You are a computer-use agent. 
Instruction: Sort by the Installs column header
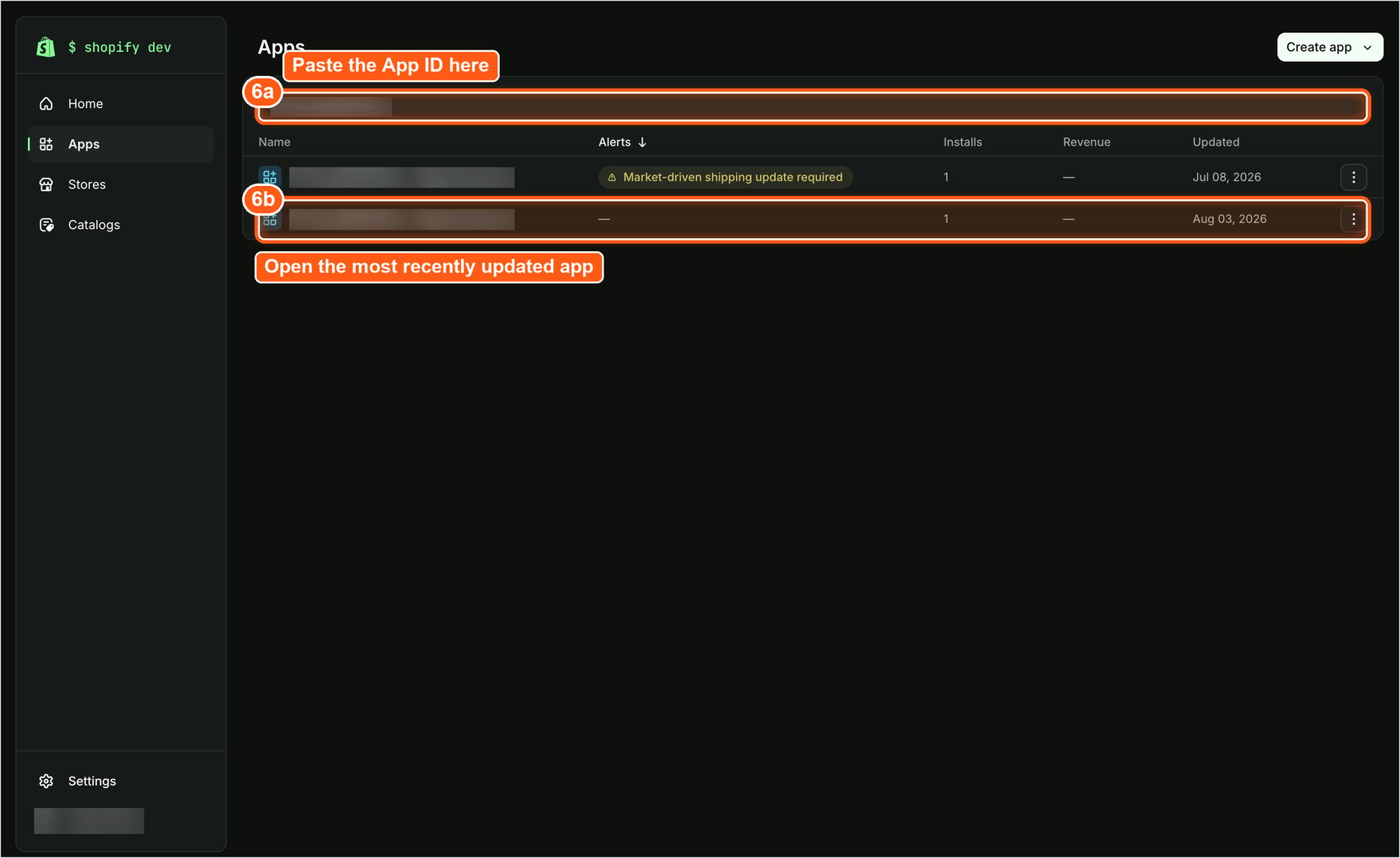[x=963, y=142]
